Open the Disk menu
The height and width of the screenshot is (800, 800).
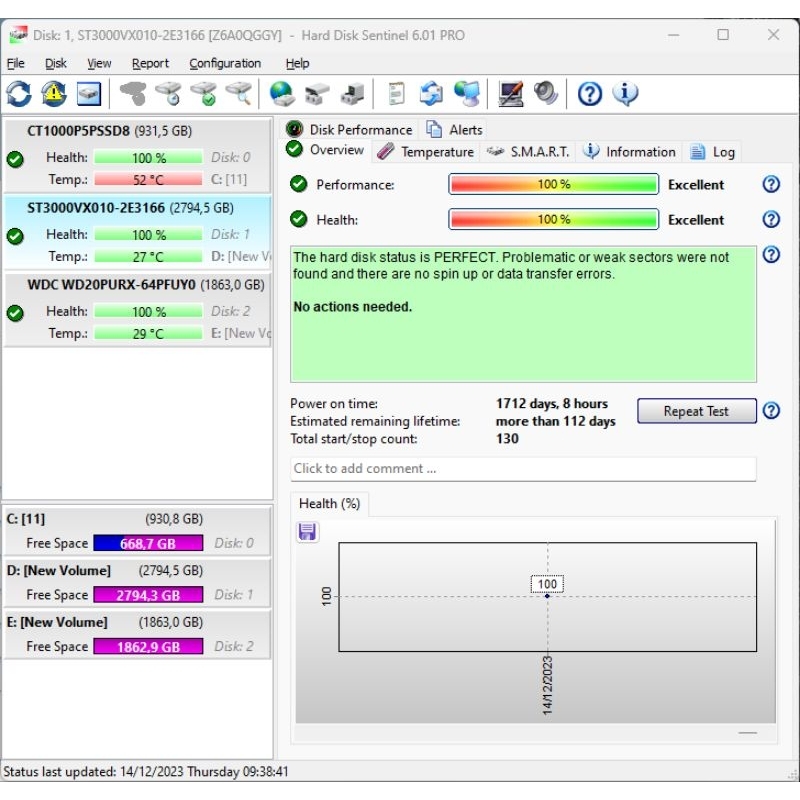[56, 63]
